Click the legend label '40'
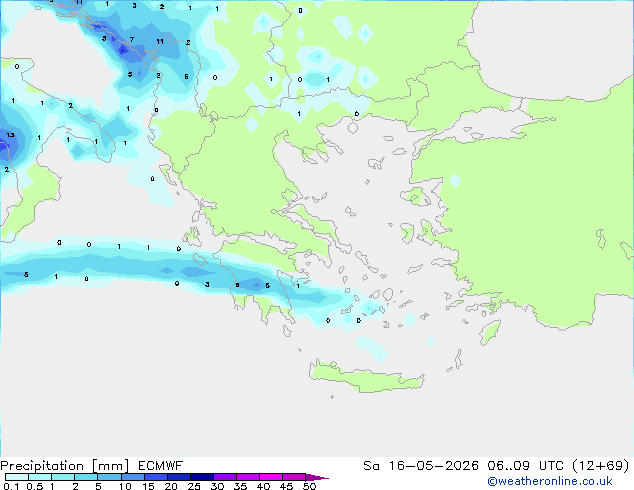 point(263,486)
